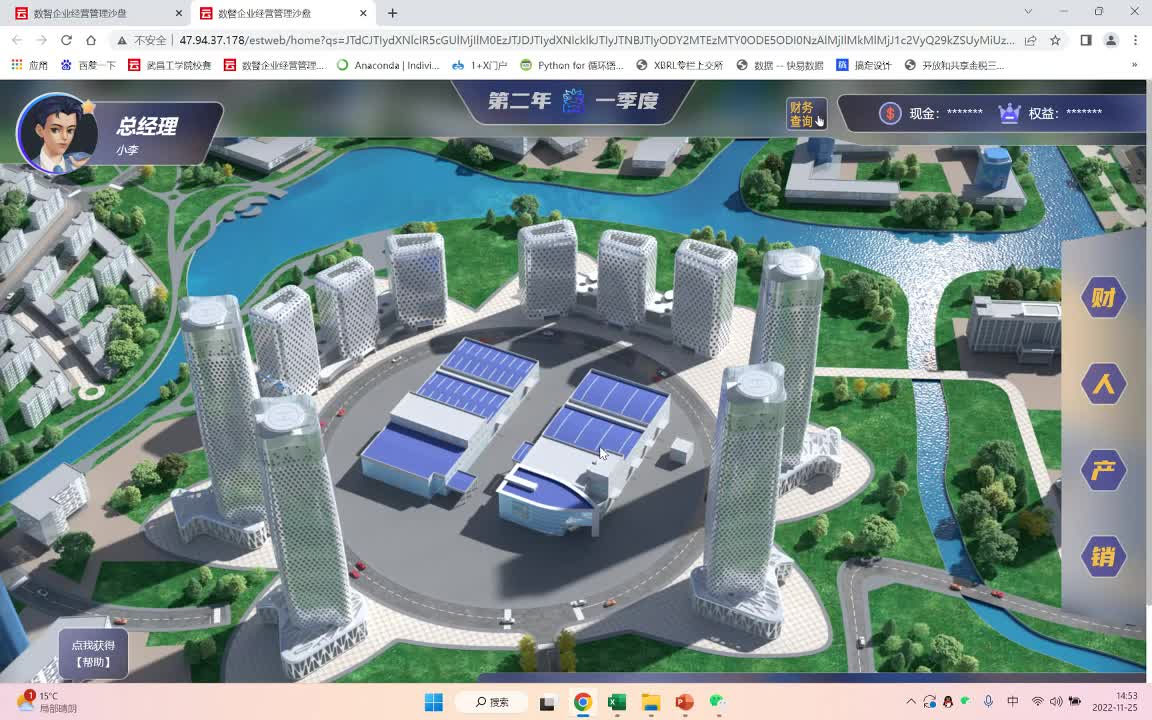
Task: Open the 应用 apps bookmark
Action: (x=29, y=65)
